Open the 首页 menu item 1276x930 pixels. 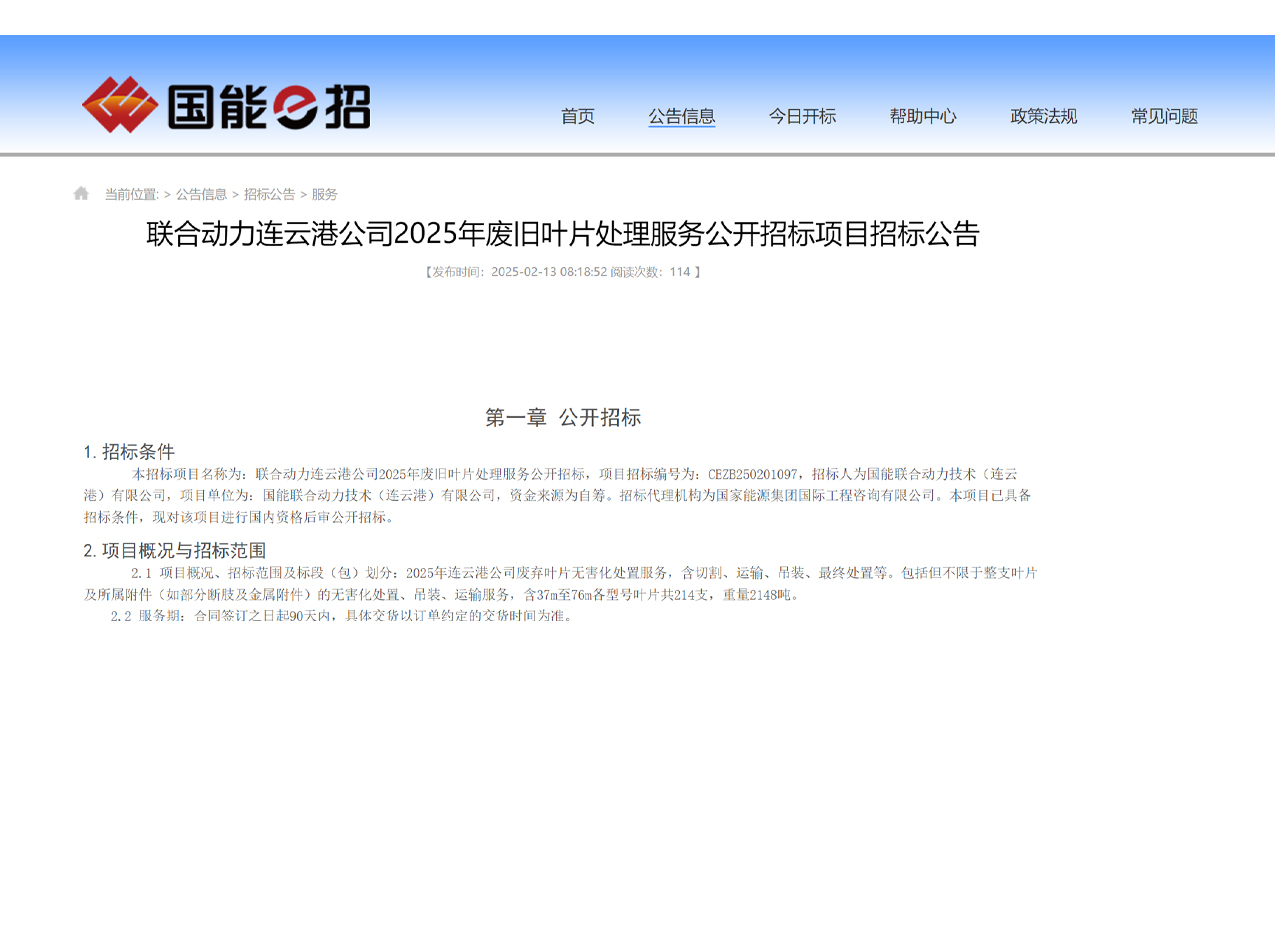[577, 116]
